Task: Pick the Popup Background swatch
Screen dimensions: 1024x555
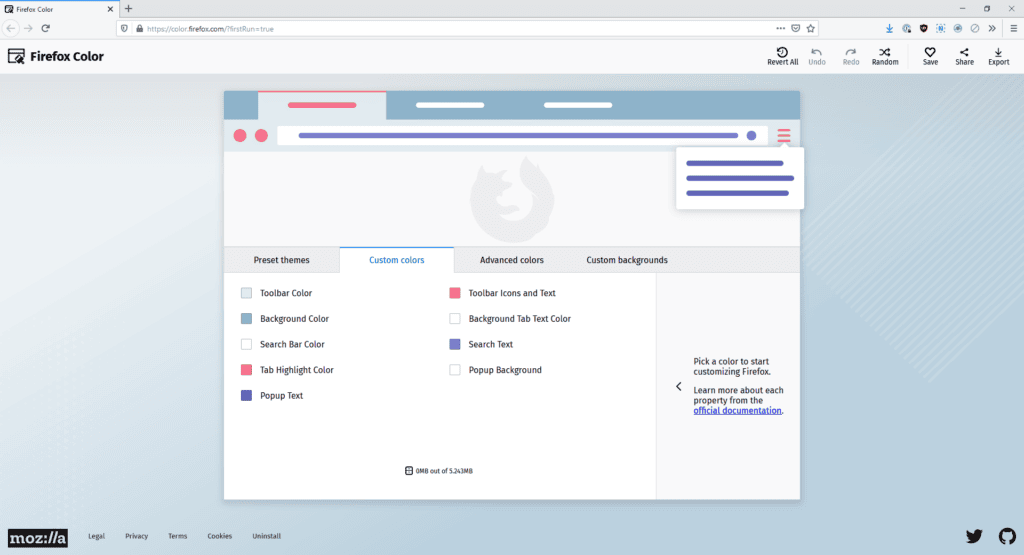Action: [x=455, y=370]
